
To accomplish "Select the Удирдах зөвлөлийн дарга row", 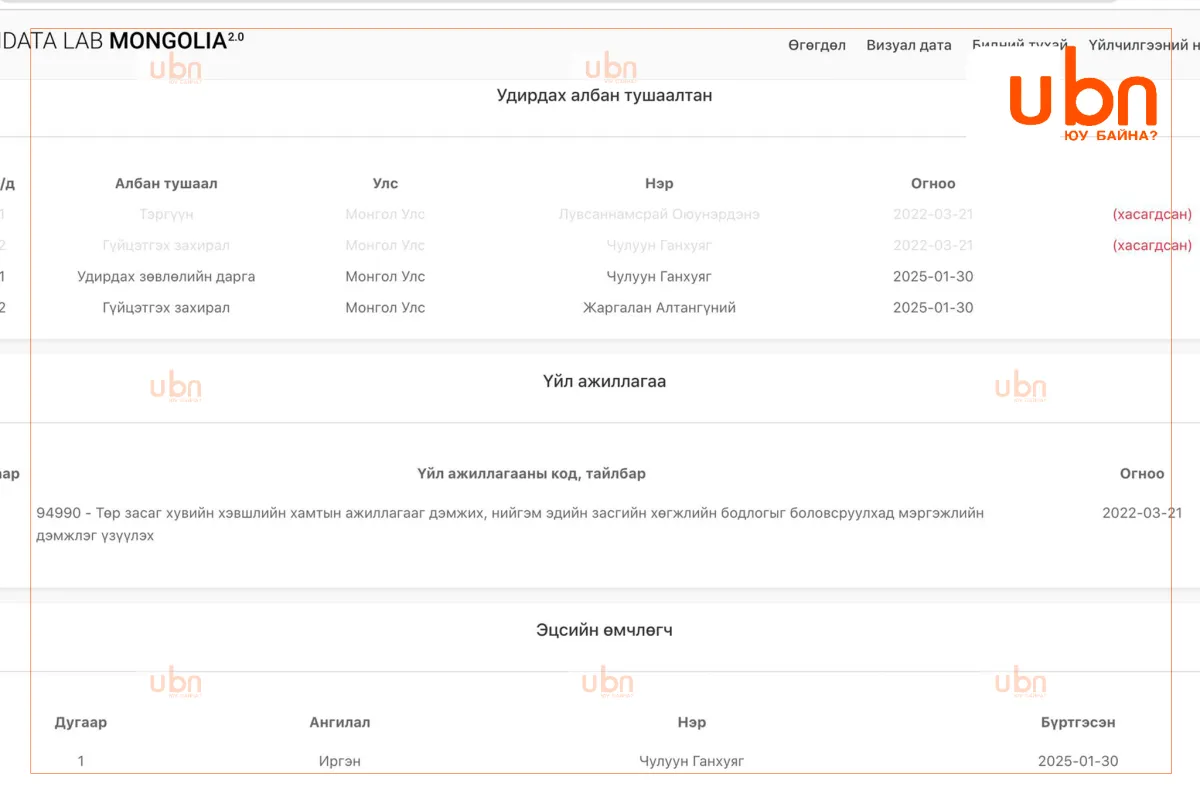I will click(x=600, y=276).
